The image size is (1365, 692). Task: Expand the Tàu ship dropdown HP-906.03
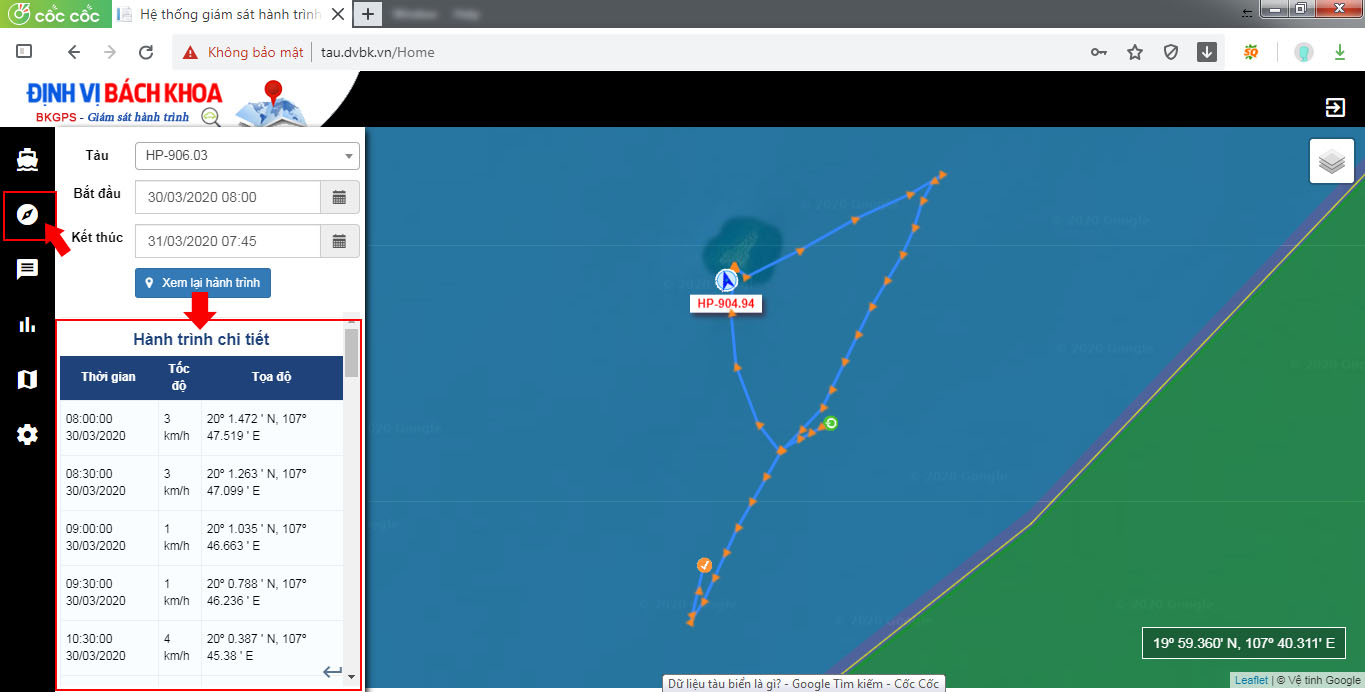click(246, 156)
